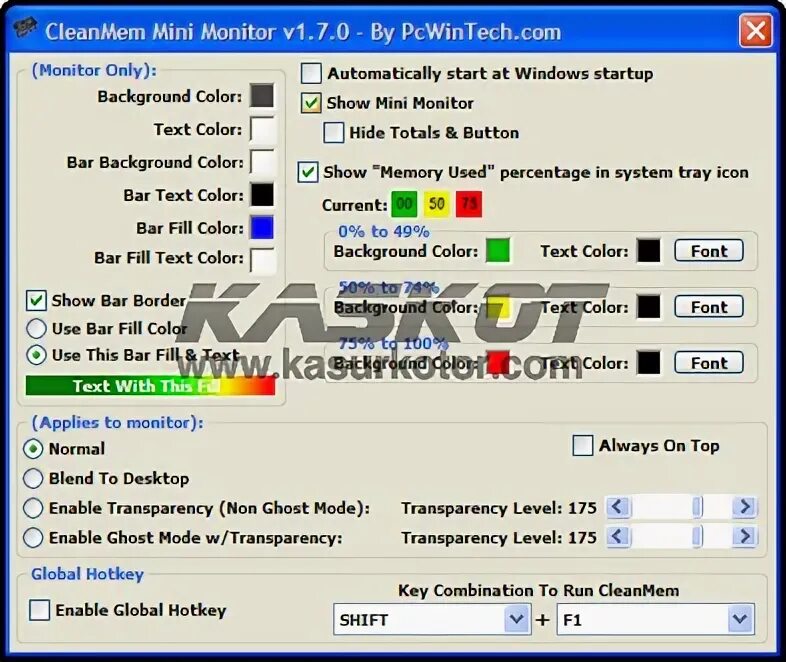The image size is (786, 662).
Task: Change the Bar Fill Text Color swatch
Action: coord(262,259)
